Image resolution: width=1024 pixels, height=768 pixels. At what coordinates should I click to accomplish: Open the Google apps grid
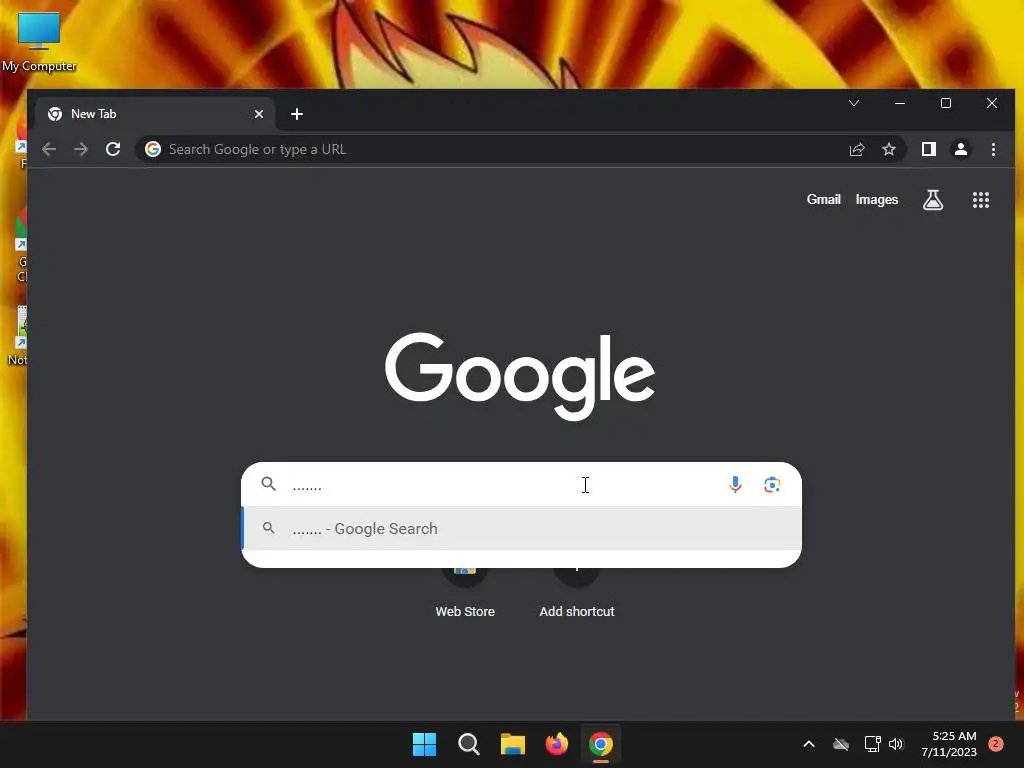point(981,200)
